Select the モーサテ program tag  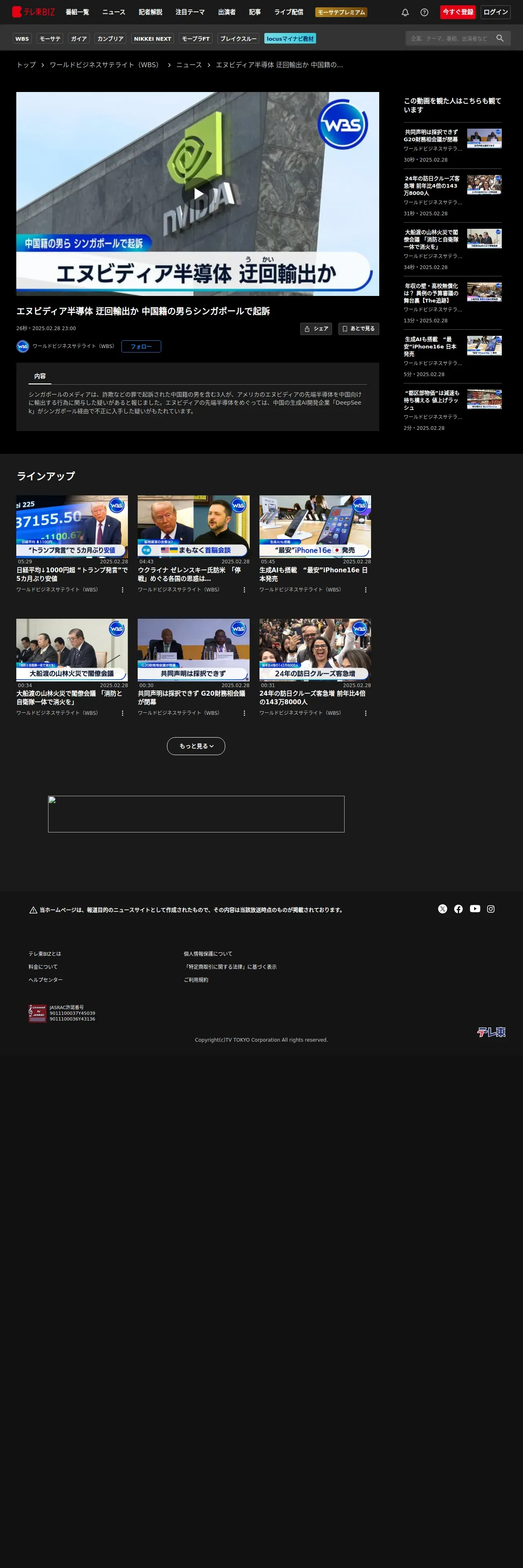click(x=50, y=38)
